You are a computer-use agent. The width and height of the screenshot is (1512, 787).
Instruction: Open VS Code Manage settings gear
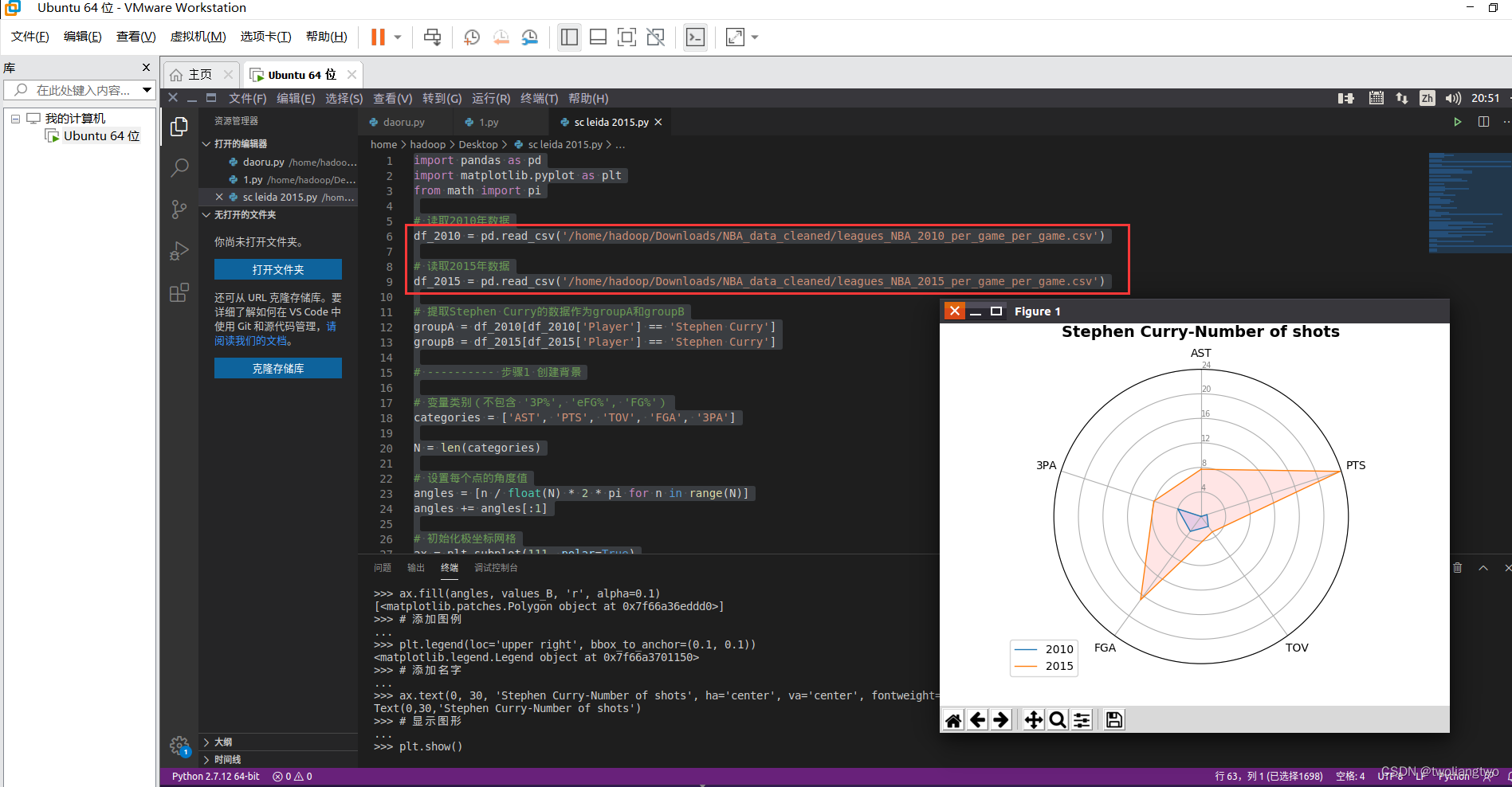(x=179, y=746)
